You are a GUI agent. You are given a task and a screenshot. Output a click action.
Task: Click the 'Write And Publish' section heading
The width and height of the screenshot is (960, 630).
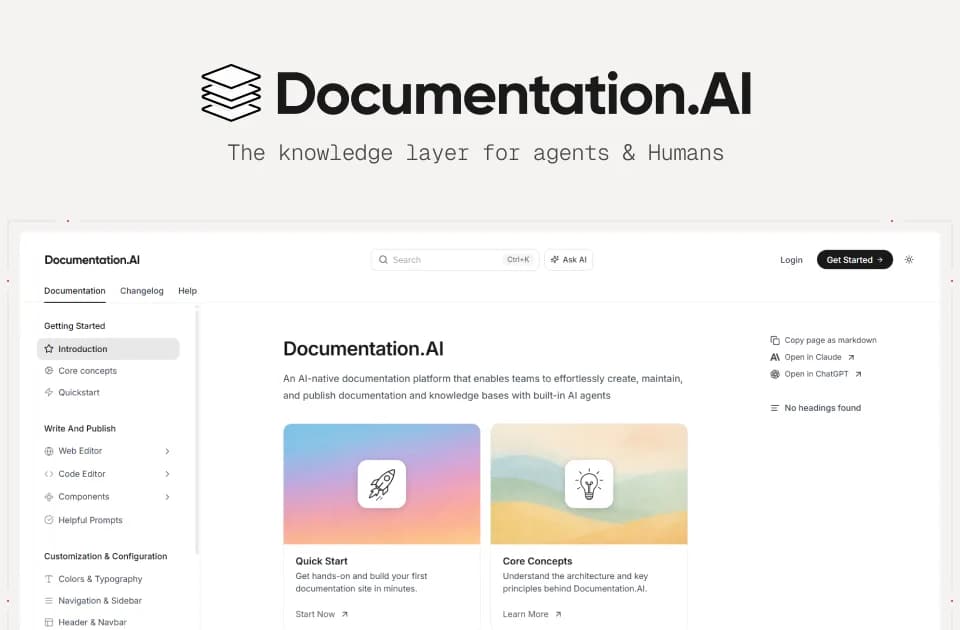(80, 429)
